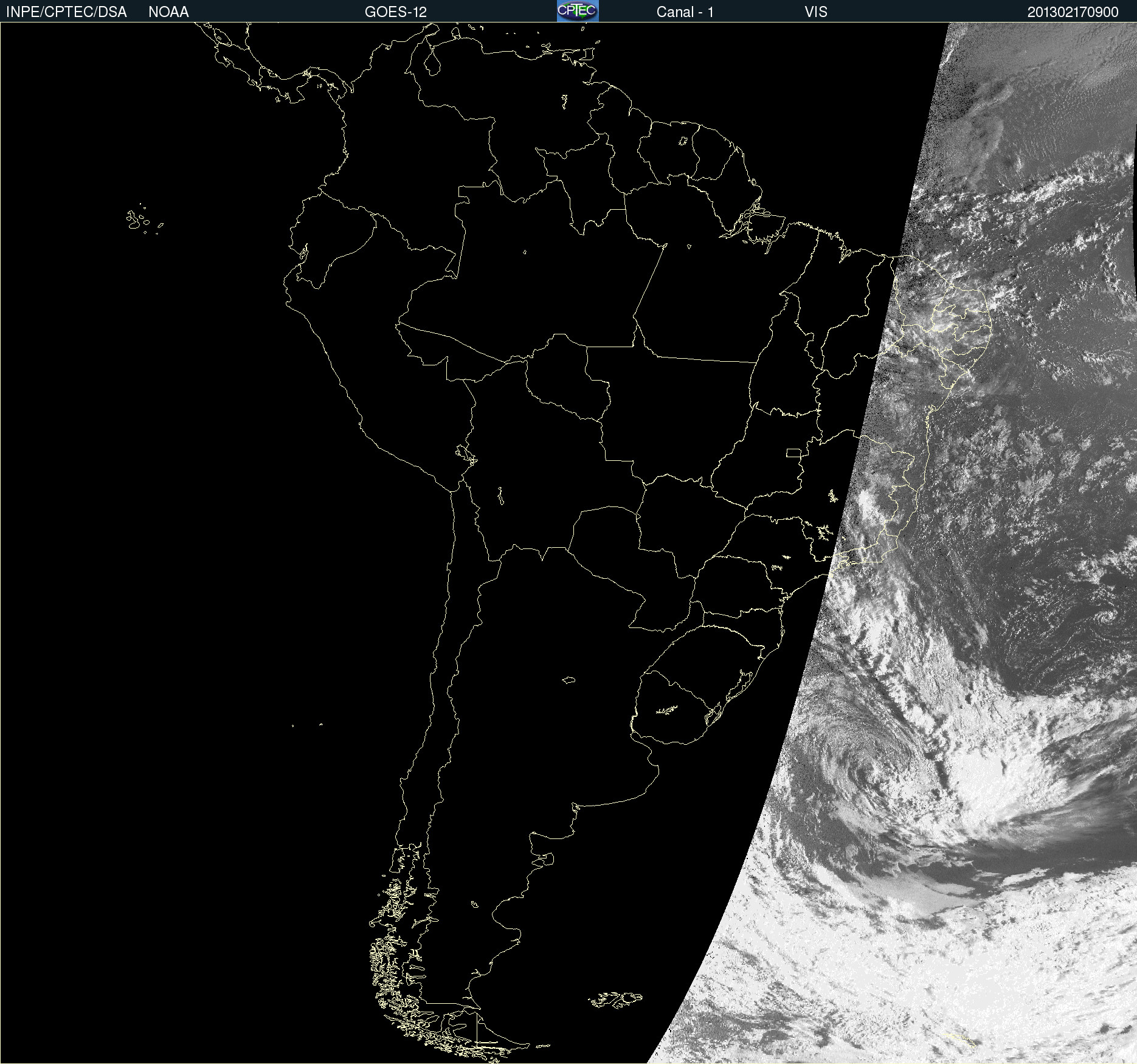Select the 201302170900 timestamp text
Image resolution: width=1137 pixels, height=1064 pixels.
[x=1073, y=12]
